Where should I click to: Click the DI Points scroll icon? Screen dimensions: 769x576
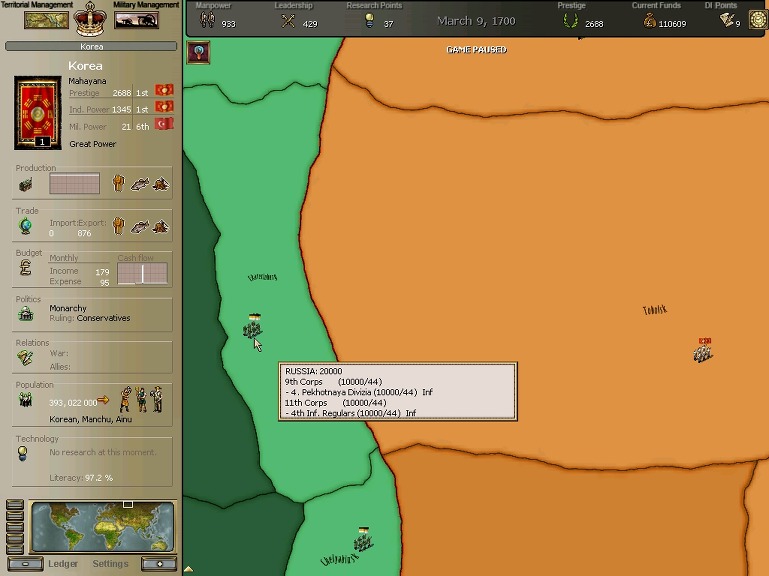click(x=727, y=20)
